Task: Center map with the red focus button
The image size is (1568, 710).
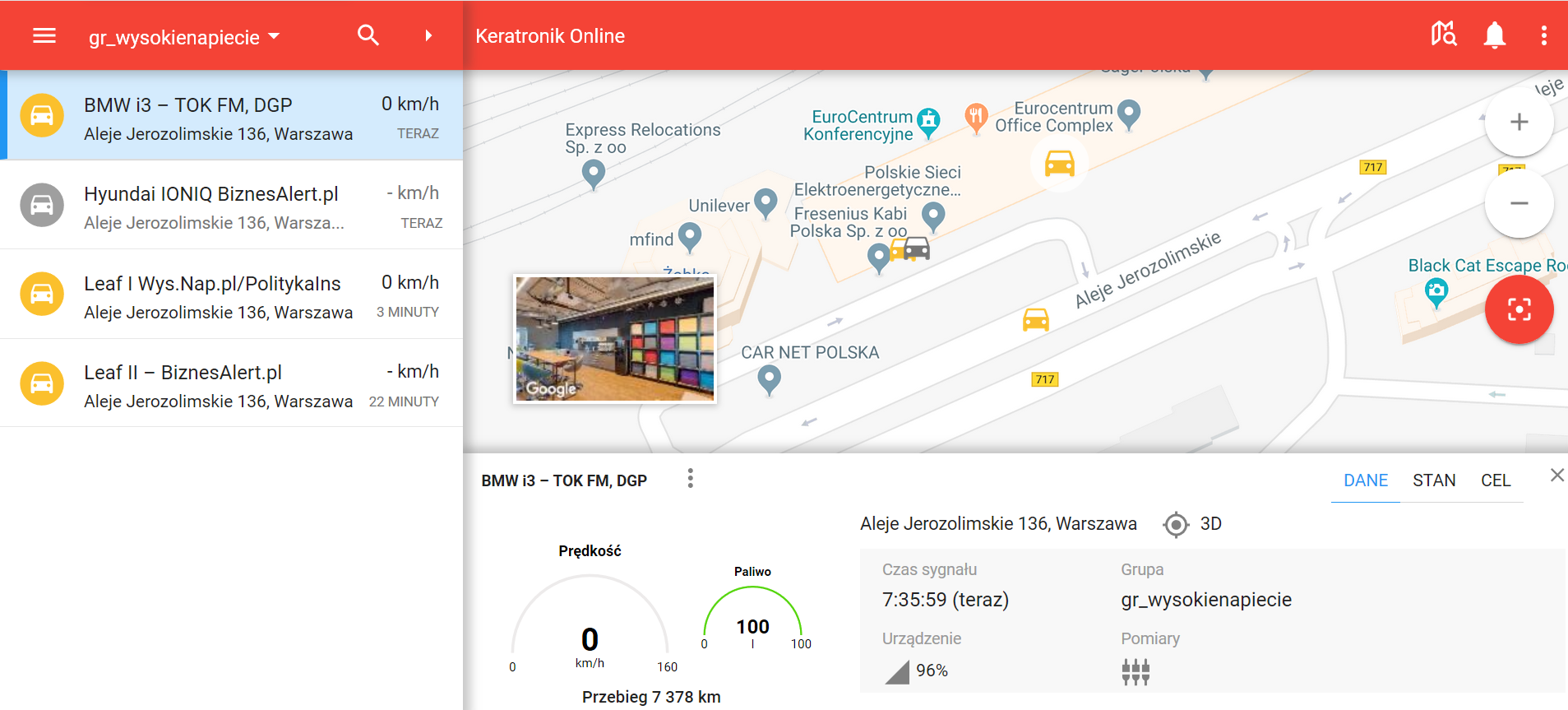Action: pos(1519,309)
